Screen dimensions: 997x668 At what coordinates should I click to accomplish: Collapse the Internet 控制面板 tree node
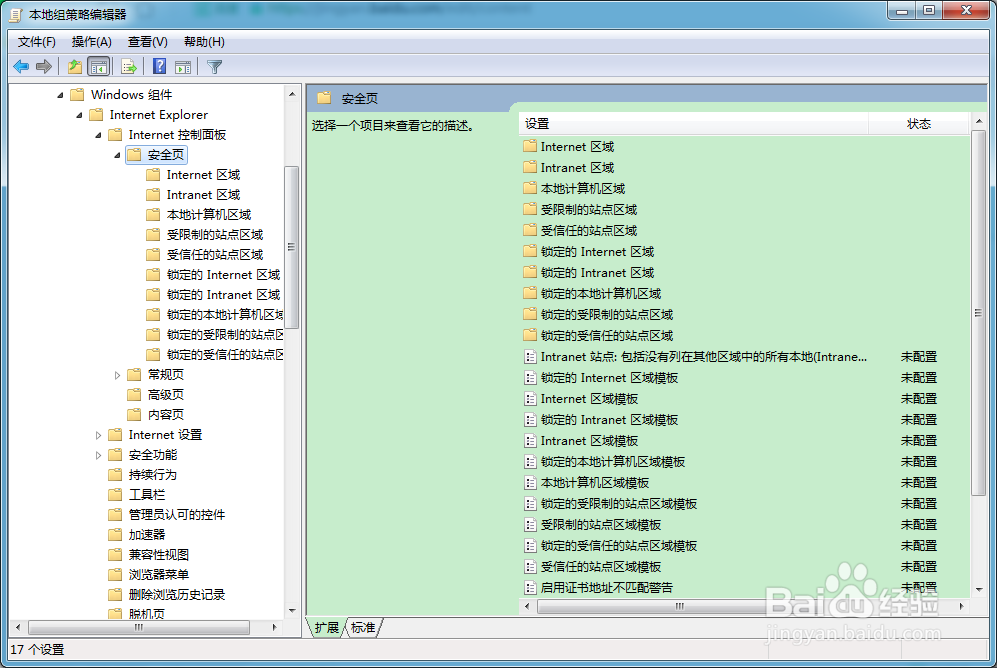point(99,135)
